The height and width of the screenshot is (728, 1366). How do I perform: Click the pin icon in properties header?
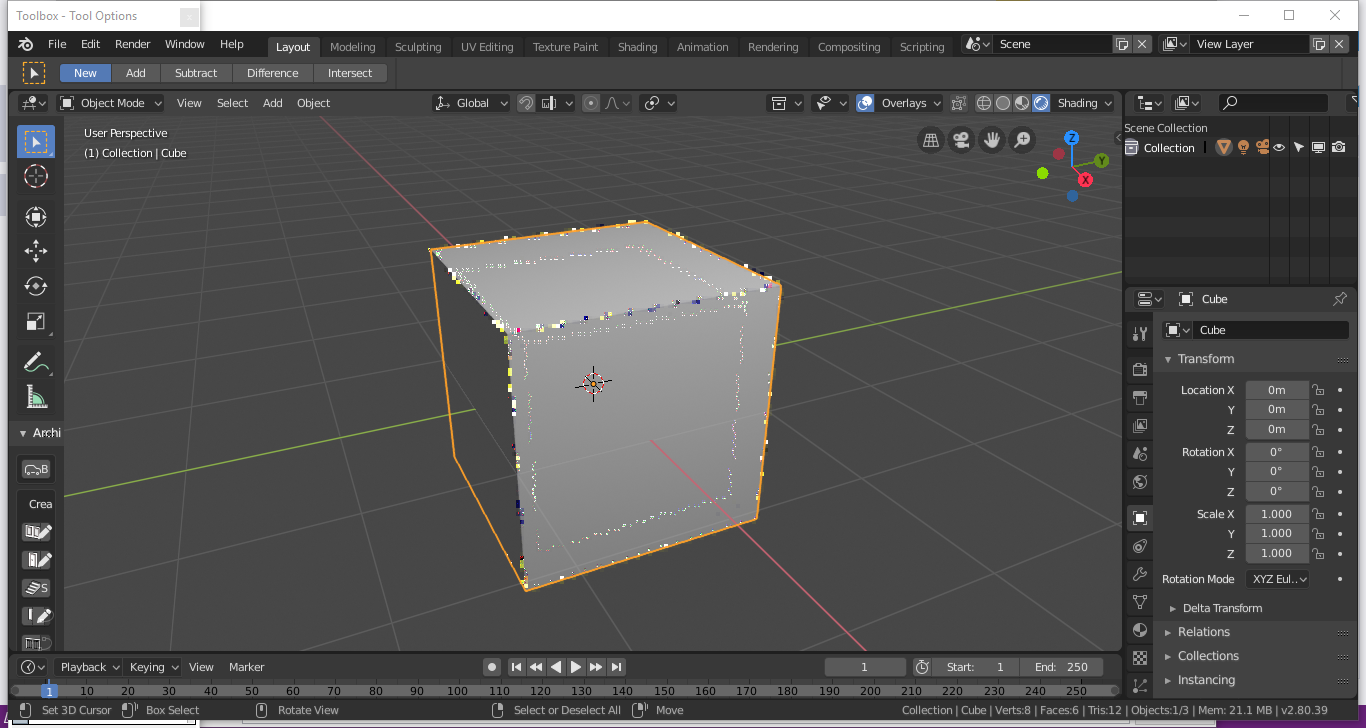(1340, 299)
